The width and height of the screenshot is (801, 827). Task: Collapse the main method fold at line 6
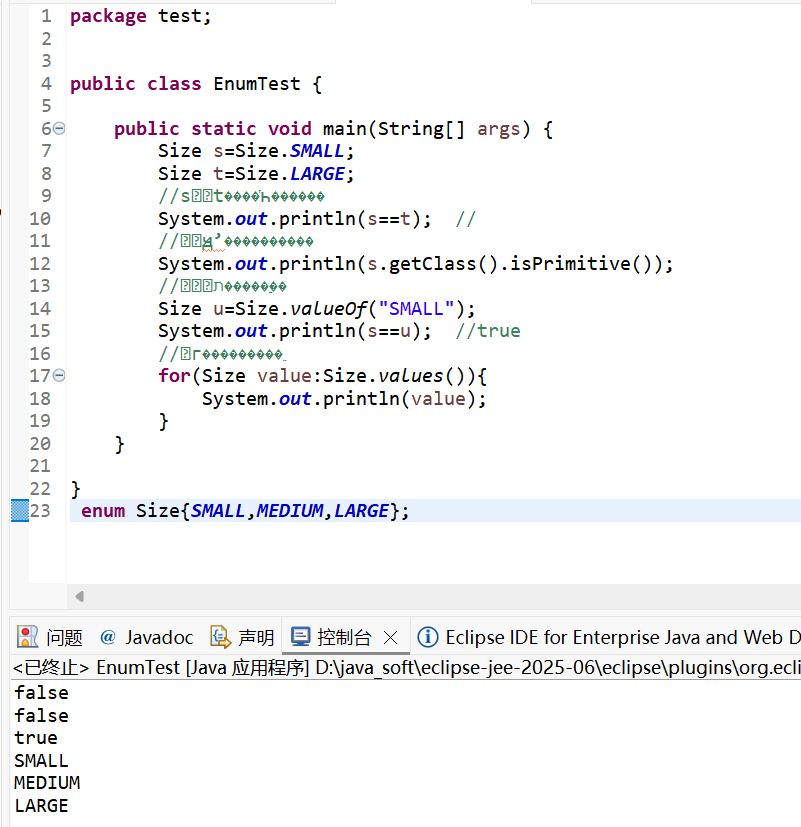59,128
